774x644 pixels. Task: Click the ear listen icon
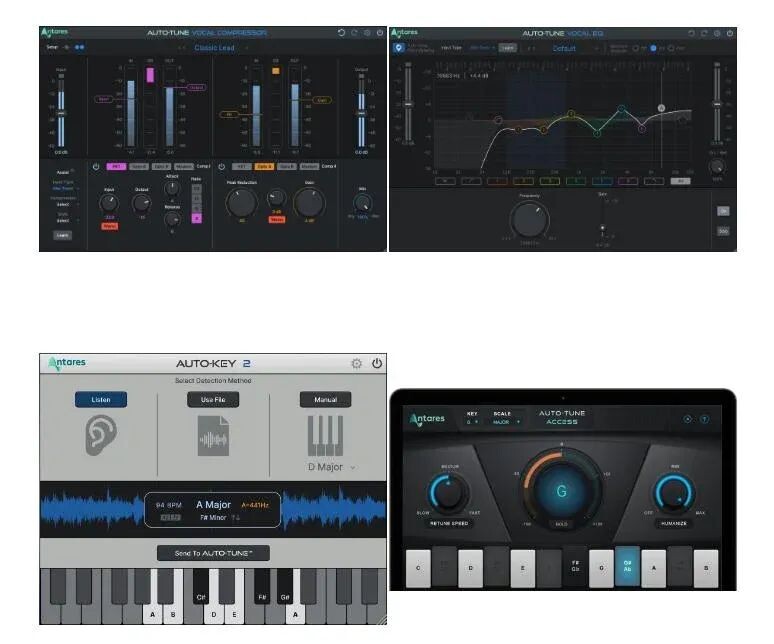[x=101, y=435]
